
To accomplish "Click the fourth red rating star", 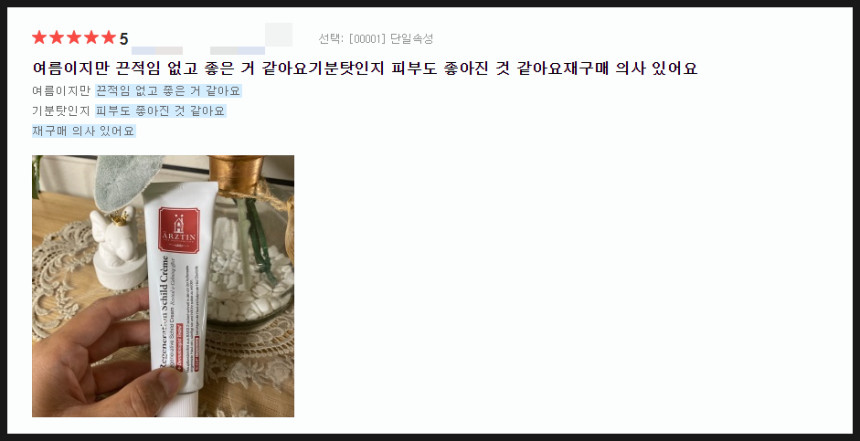I will click(92, 37).
